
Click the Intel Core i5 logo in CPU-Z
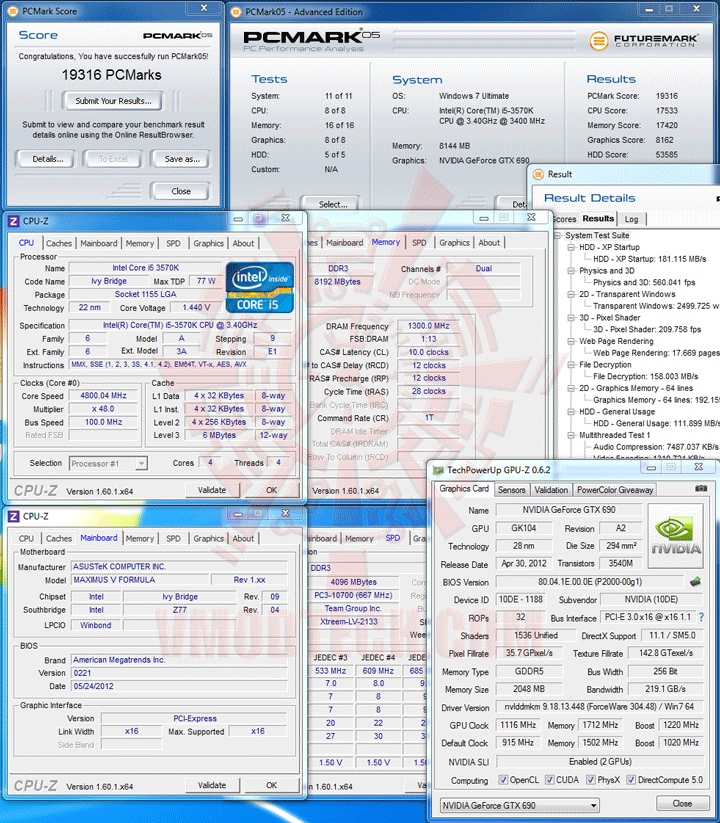259,288
